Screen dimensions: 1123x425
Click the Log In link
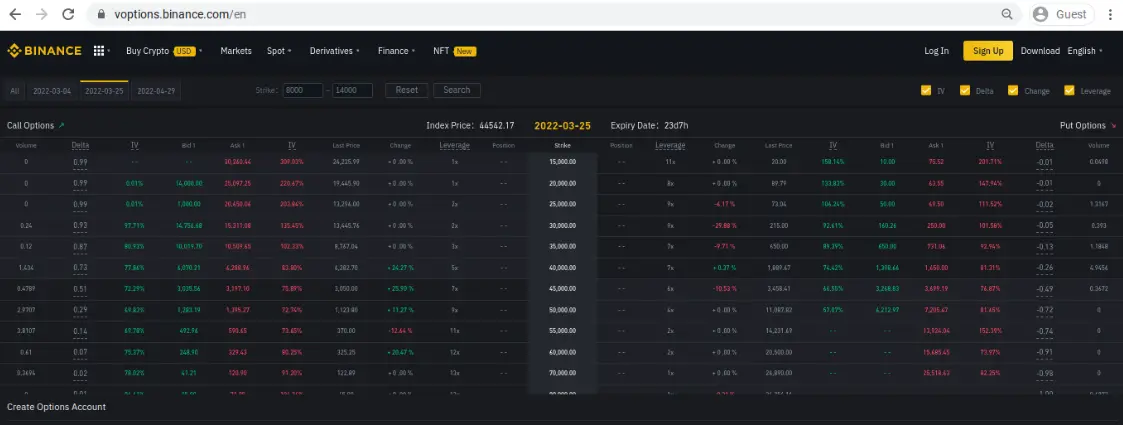coord(936,51)
